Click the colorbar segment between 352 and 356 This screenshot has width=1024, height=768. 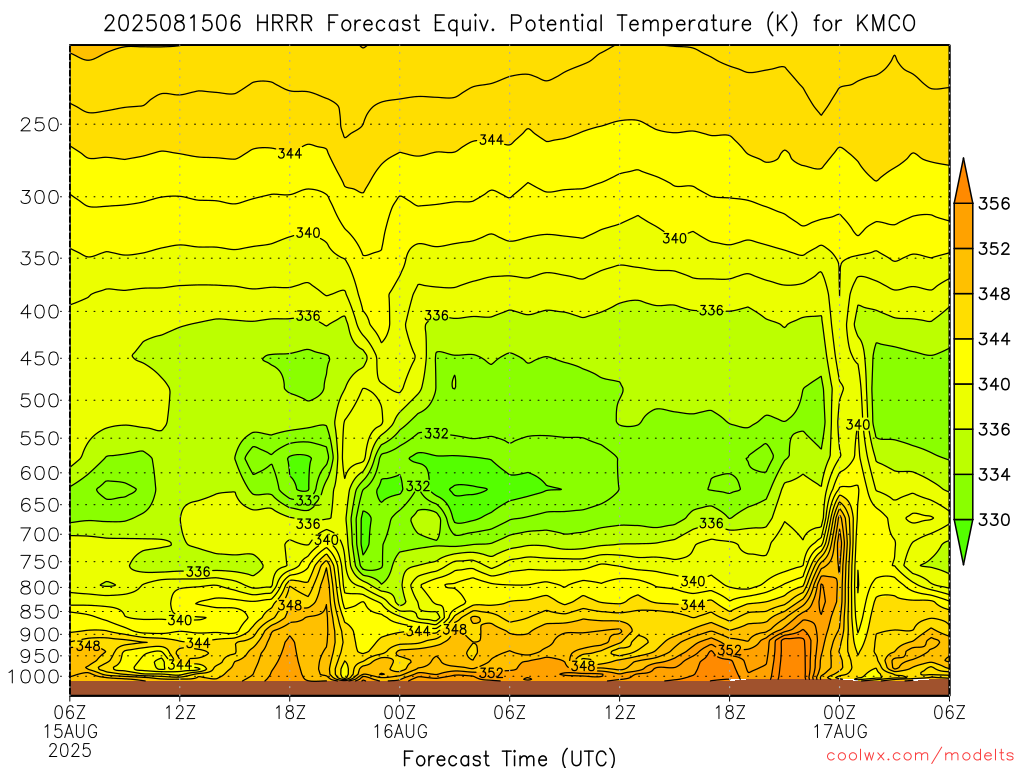tap(963, 226)
